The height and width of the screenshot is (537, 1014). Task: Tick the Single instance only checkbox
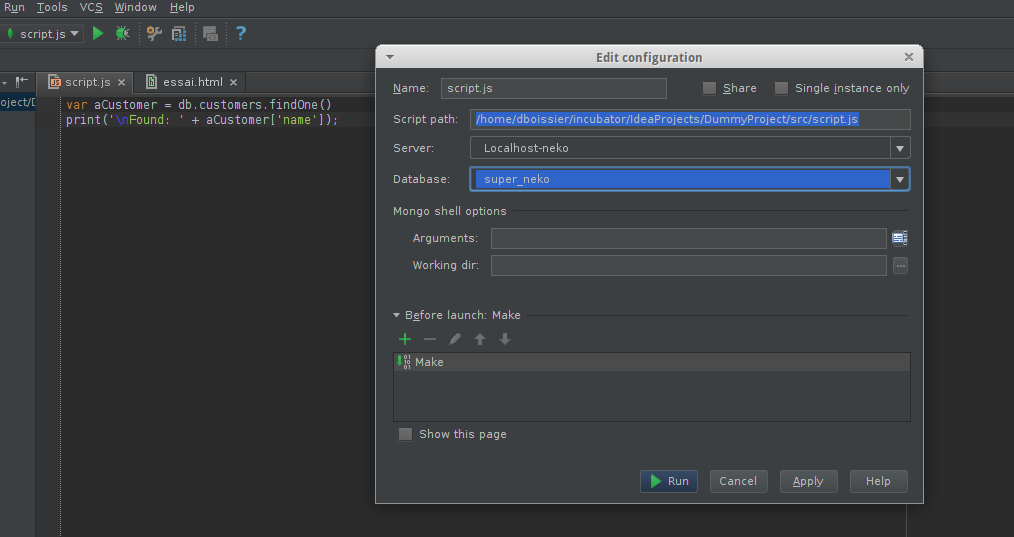click(x=782, y=88)
